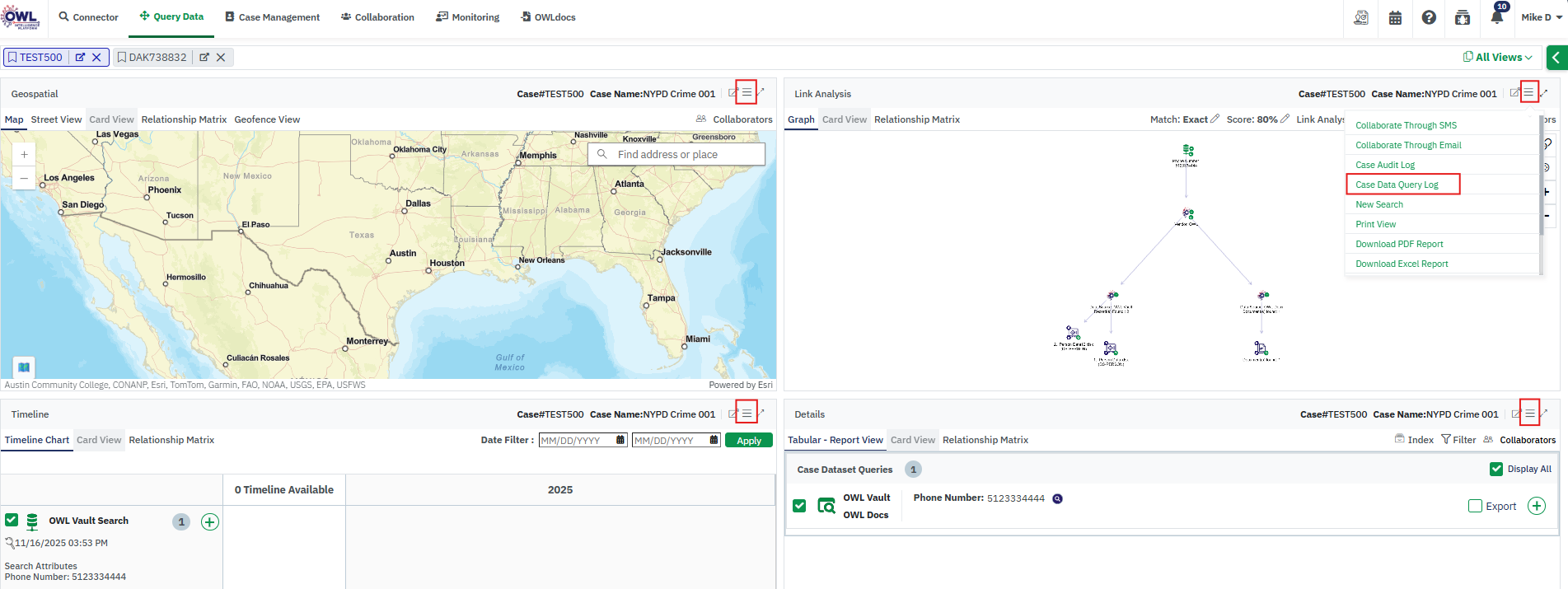Enable the Export checkbox

[1475, 506]
